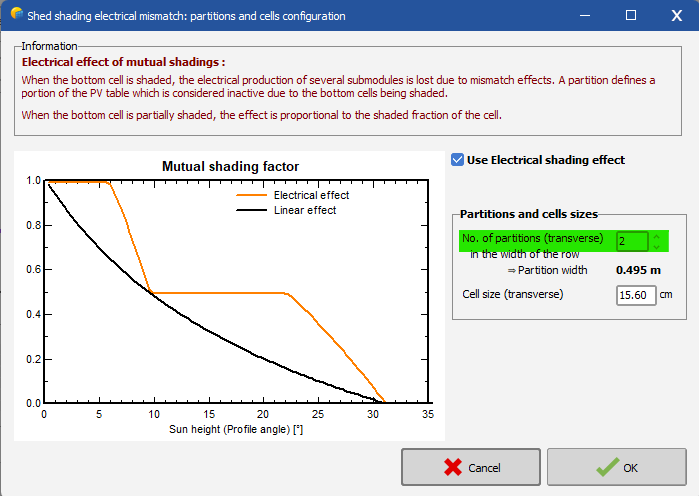Click the PVsyst app icon in title bar

16,14
